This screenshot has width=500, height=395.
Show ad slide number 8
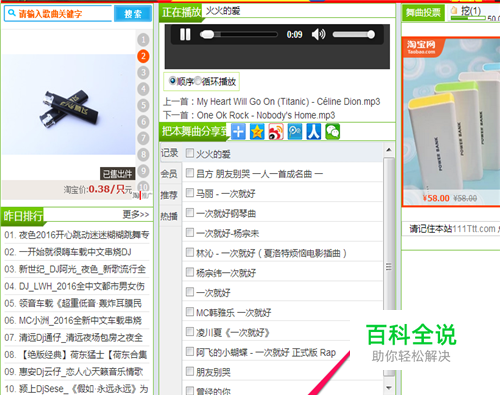(143, 154)
